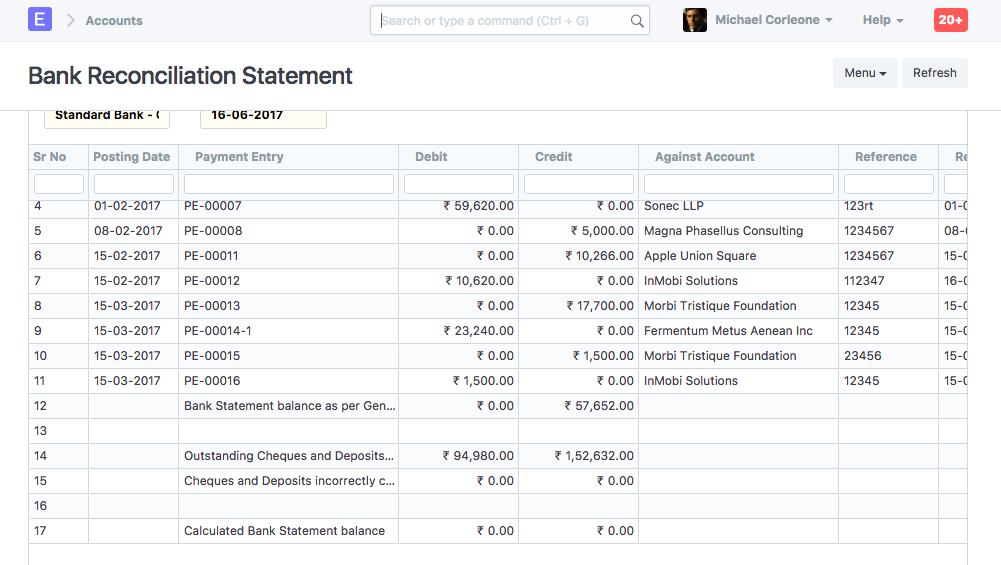
Task: Click Michael Corleone's avatar picture
Action: pos(695,20)
